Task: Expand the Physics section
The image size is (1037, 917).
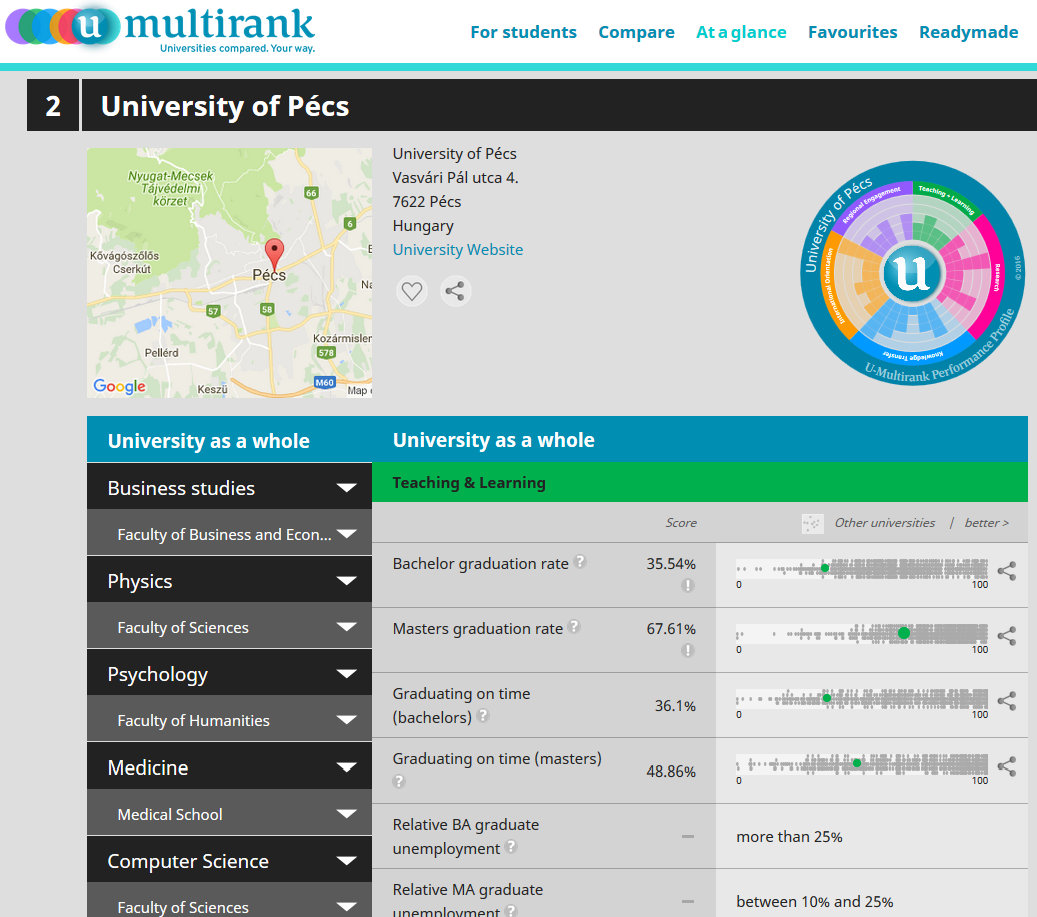Action: point(229,580)
